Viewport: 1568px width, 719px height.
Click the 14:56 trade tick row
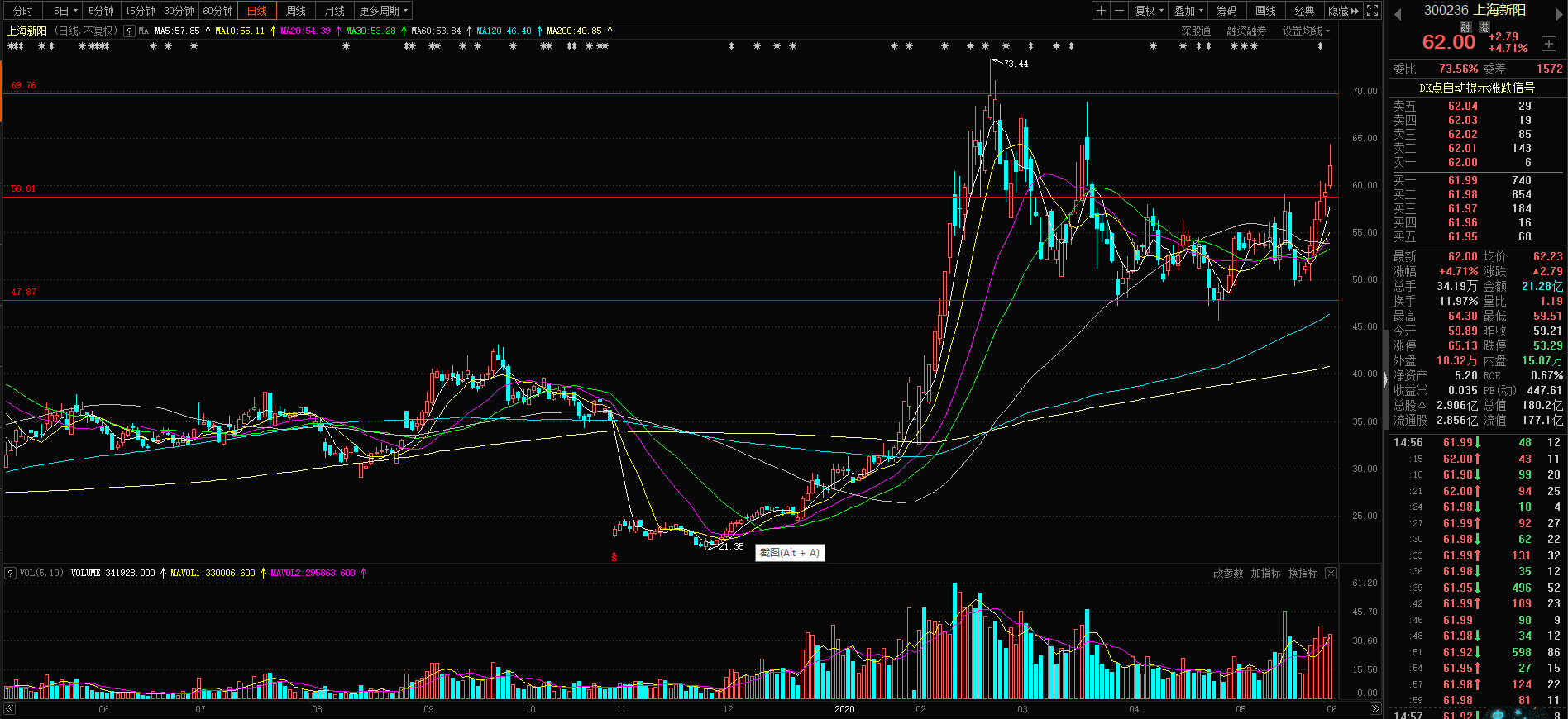pyautogui.click(x=1478, y=442)
